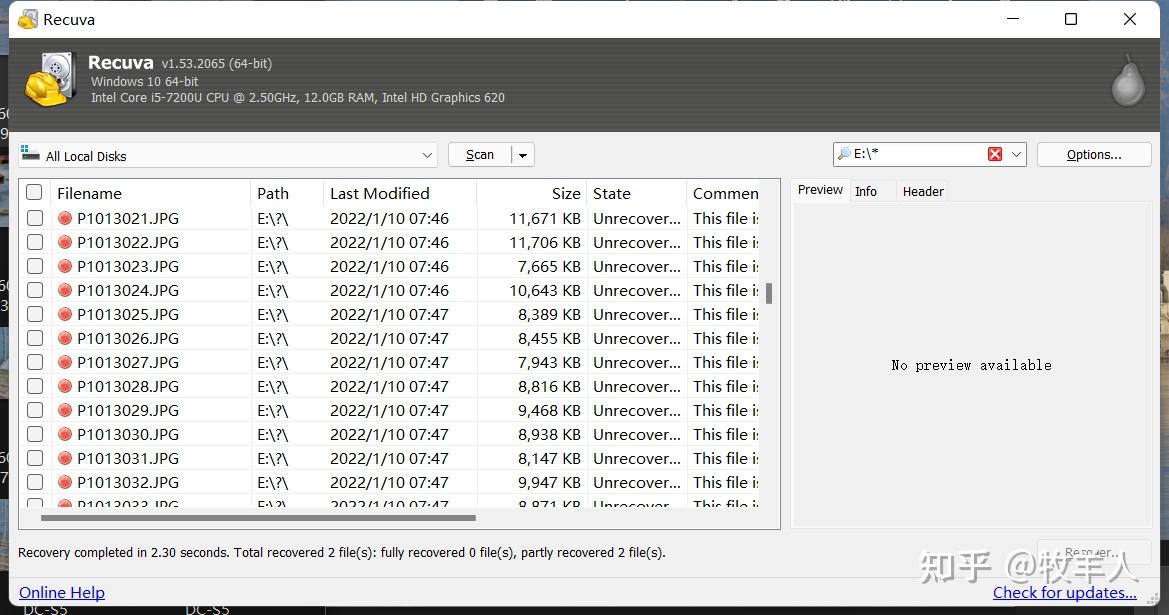
Task: Switch to the Preview tab
Action: point(820,190)
